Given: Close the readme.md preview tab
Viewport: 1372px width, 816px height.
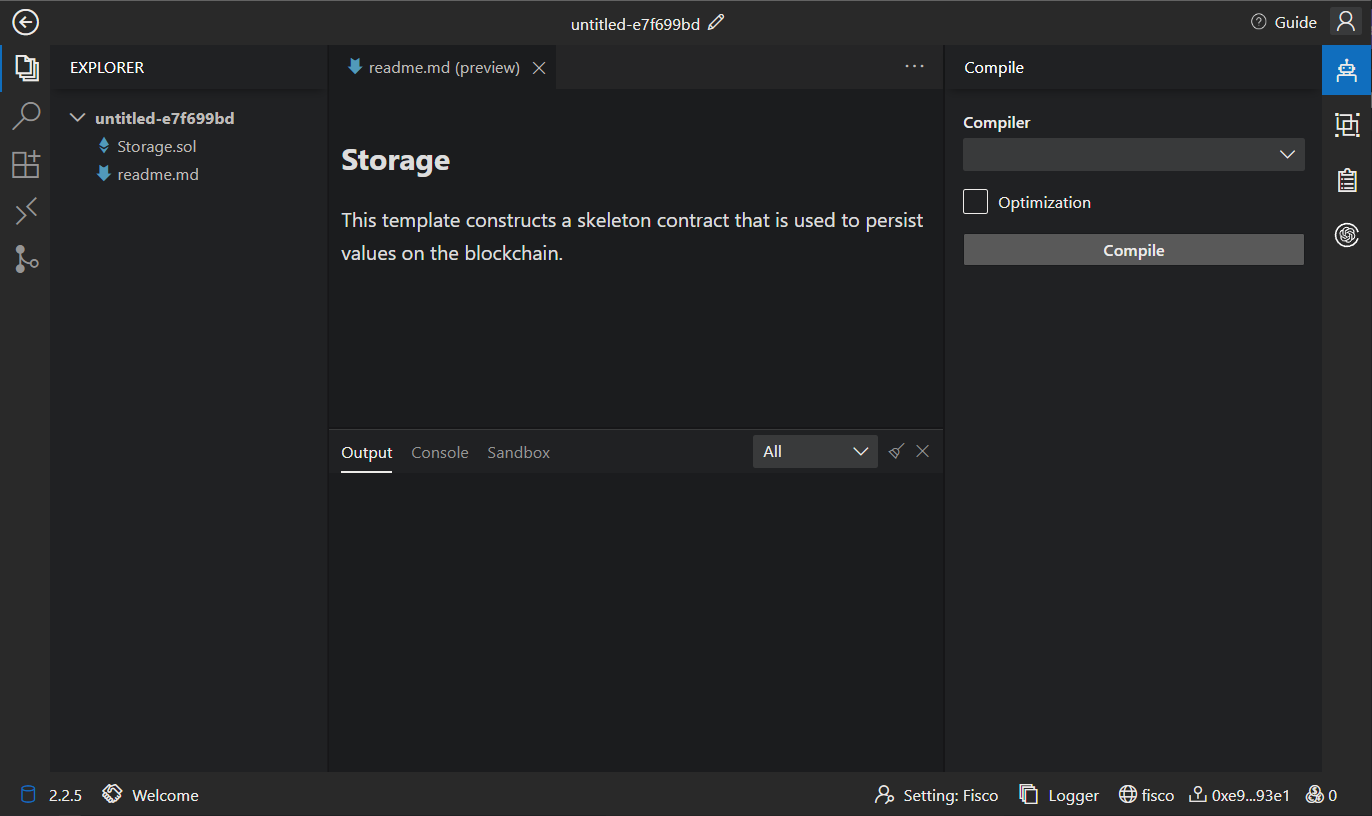Looking at the screenshot, I should coord(539,68).
